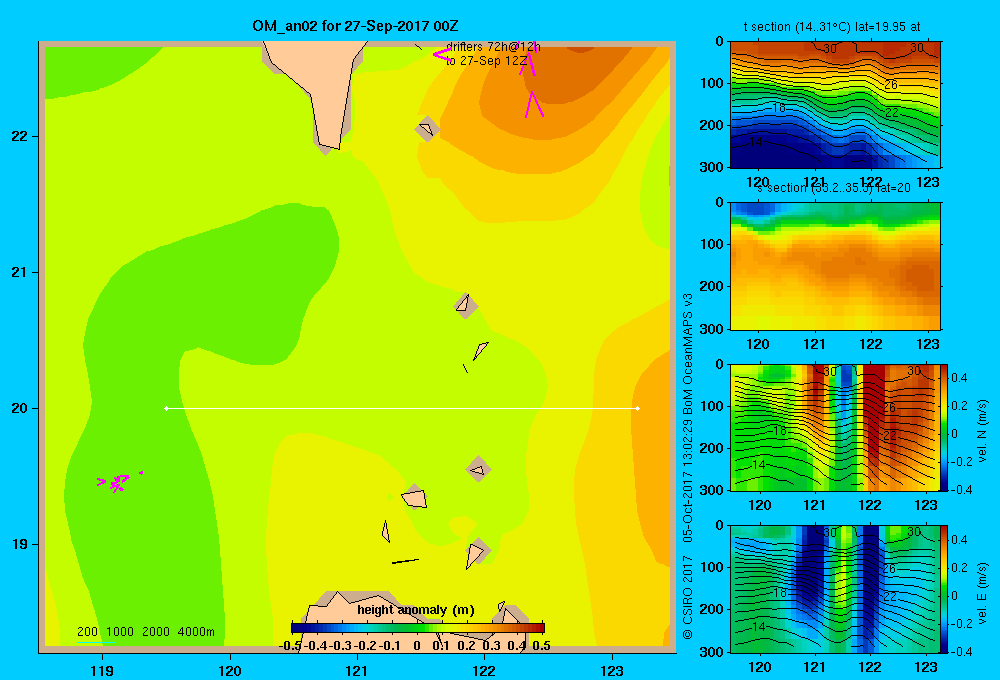The height and width of the screenshot is (680, 1000).
Task: Open the northward velocity section plot
Action: 835,427
